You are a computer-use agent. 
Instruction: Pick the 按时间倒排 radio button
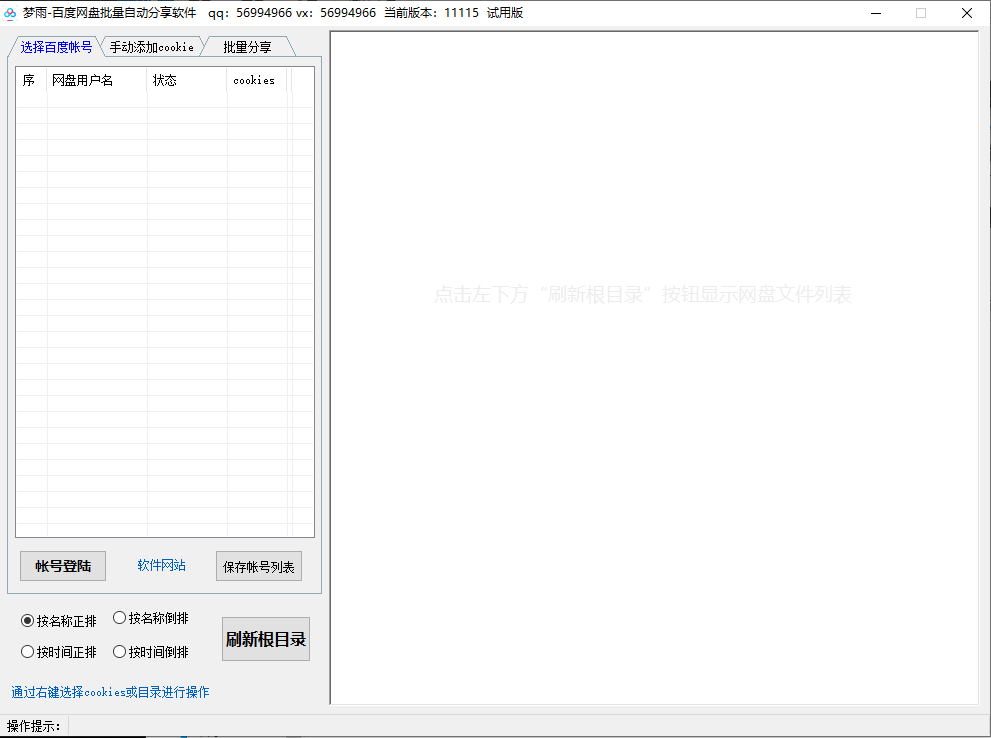coord(120,652)
